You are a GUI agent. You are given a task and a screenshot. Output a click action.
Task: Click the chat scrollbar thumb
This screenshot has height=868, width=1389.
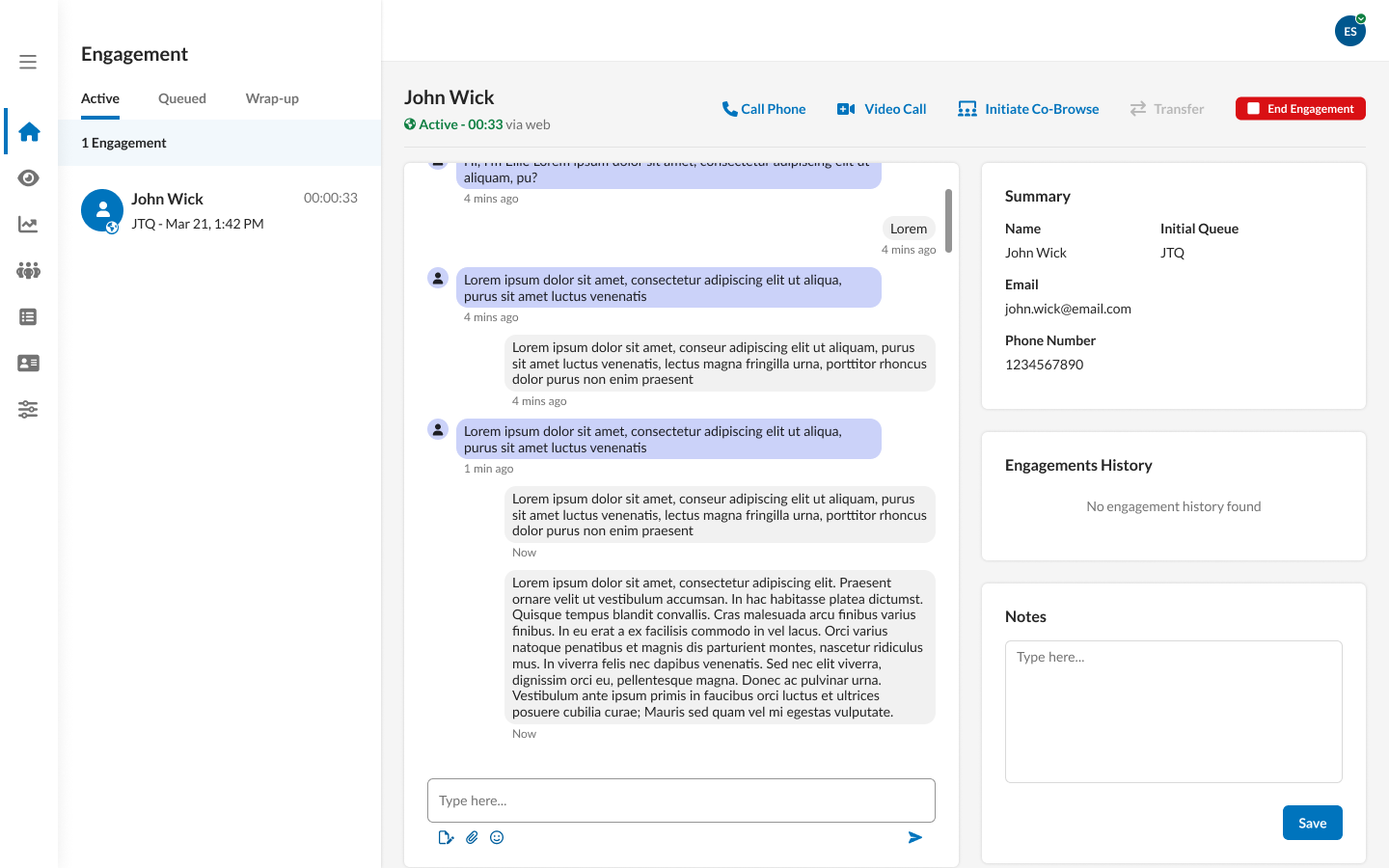click(x=948, y=221)
